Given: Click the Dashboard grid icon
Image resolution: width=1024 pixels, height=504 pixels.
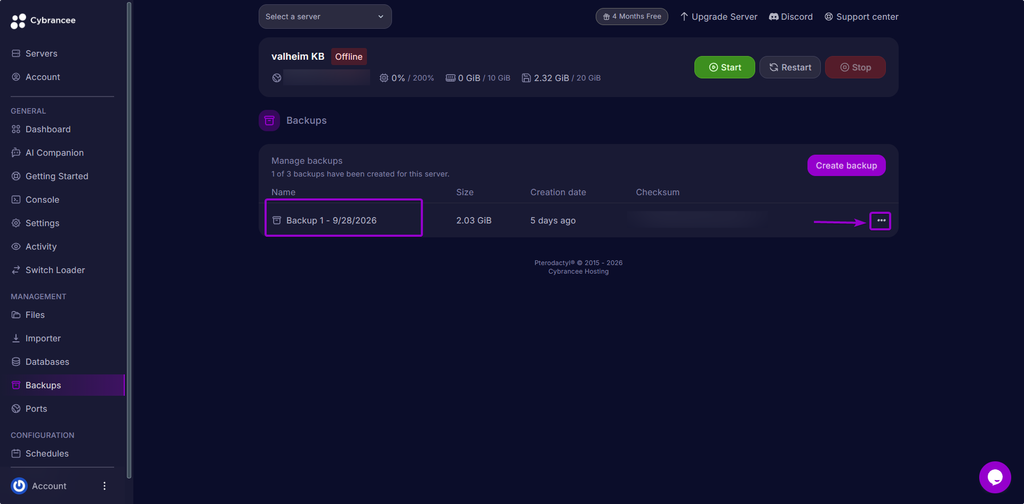Looking at the screenshot, I should coord(16,129).
